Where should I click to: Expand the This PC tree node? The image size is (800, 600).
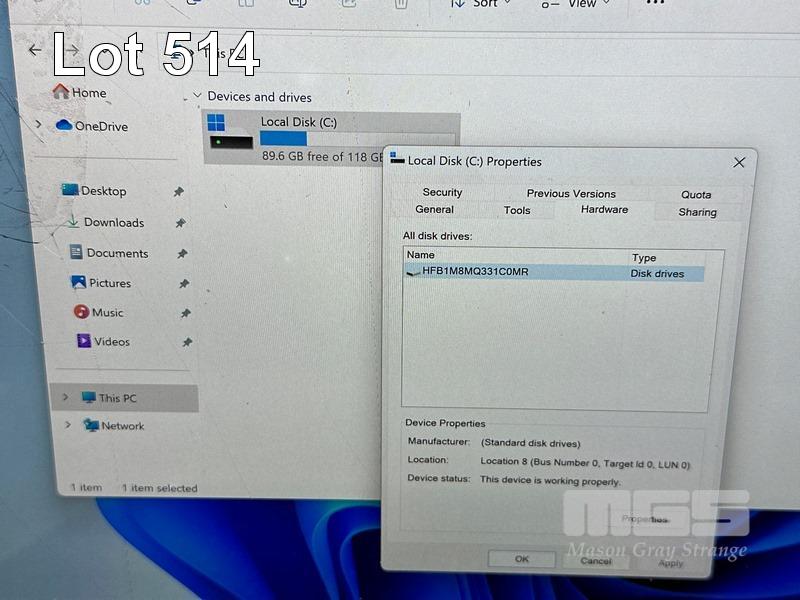click(65, 397)
